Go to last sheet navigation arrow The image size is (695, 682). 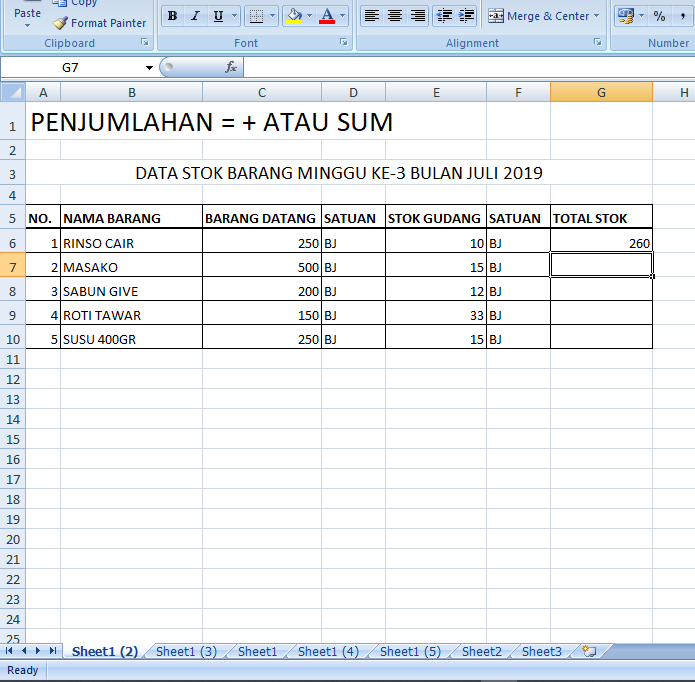[x=53, y=651]
